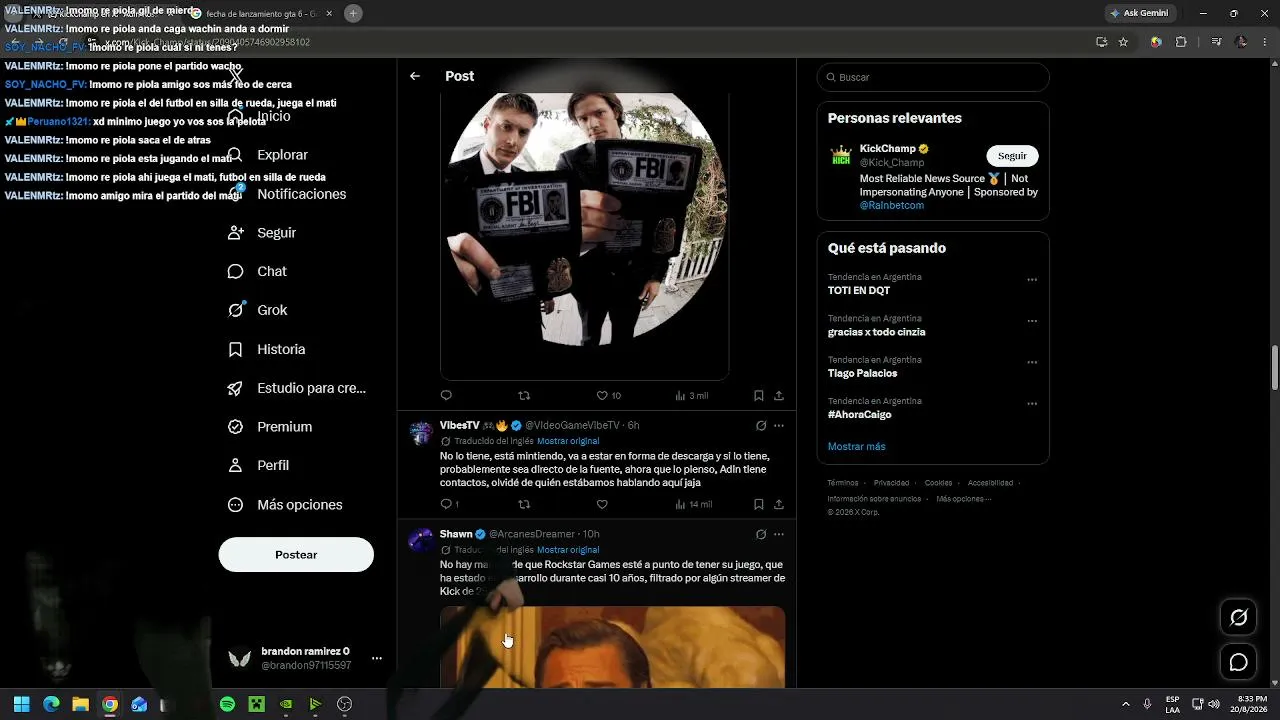Show original text of the VibesTV post
1280x720 pixels.
(568, 441)
